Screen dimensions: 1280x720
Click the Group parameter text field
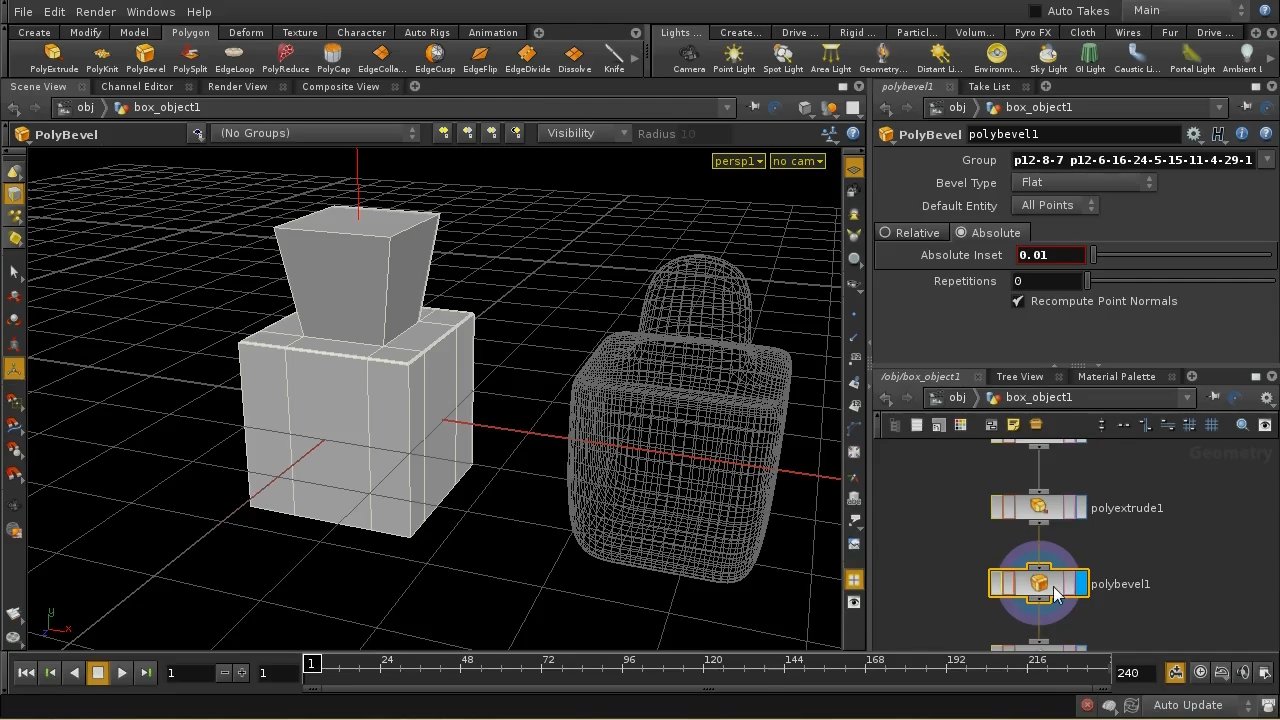1134,160
